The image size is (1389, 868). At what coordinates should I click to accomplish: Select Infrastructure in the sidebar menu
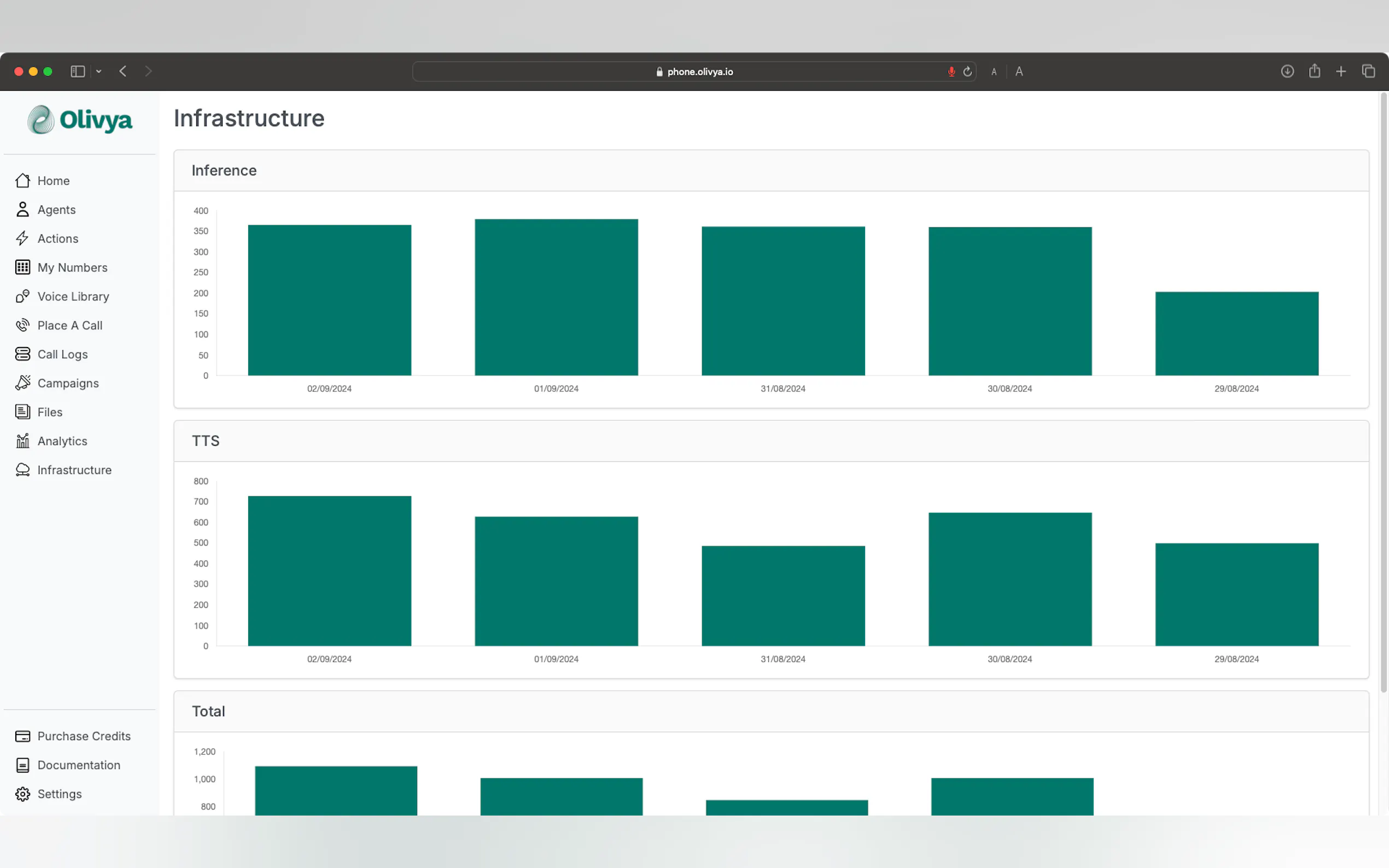point(74,470)
